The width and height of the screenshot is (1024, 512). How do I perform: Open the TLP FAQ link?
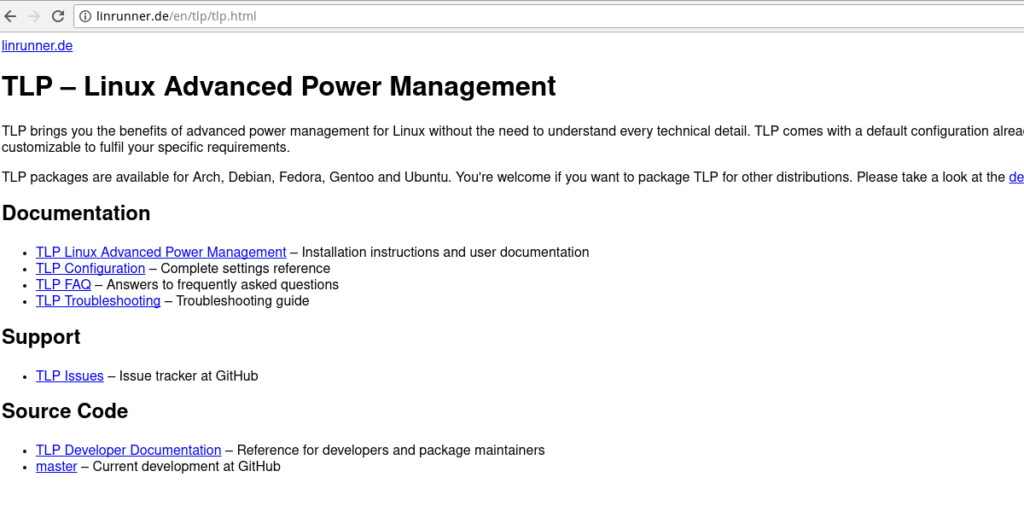pos(63,285)
